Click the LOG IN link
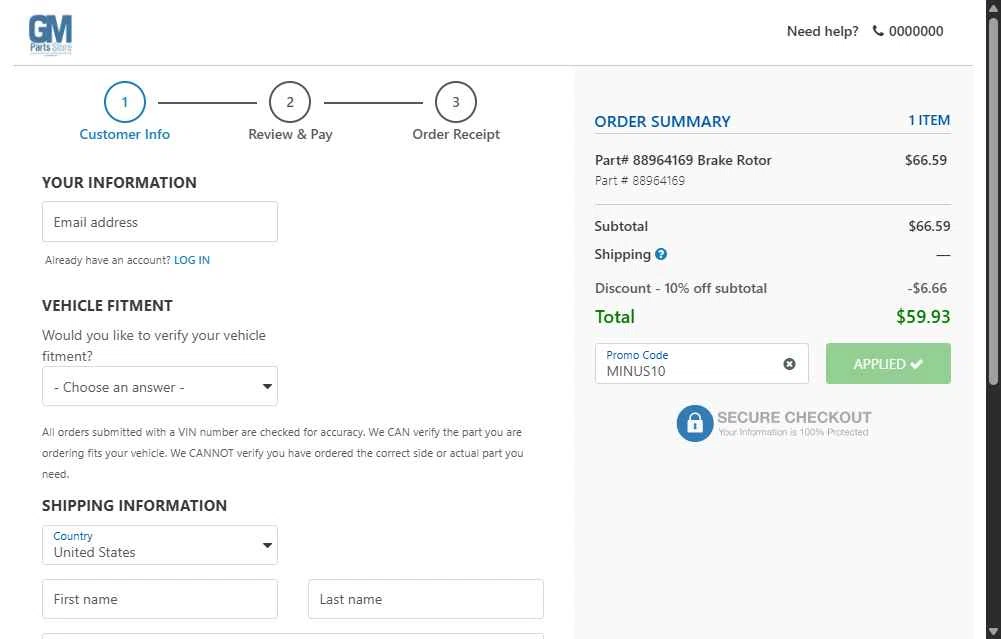Image resolution: width=1001 pixels, height=639 pixels. [x=192, y=260]
